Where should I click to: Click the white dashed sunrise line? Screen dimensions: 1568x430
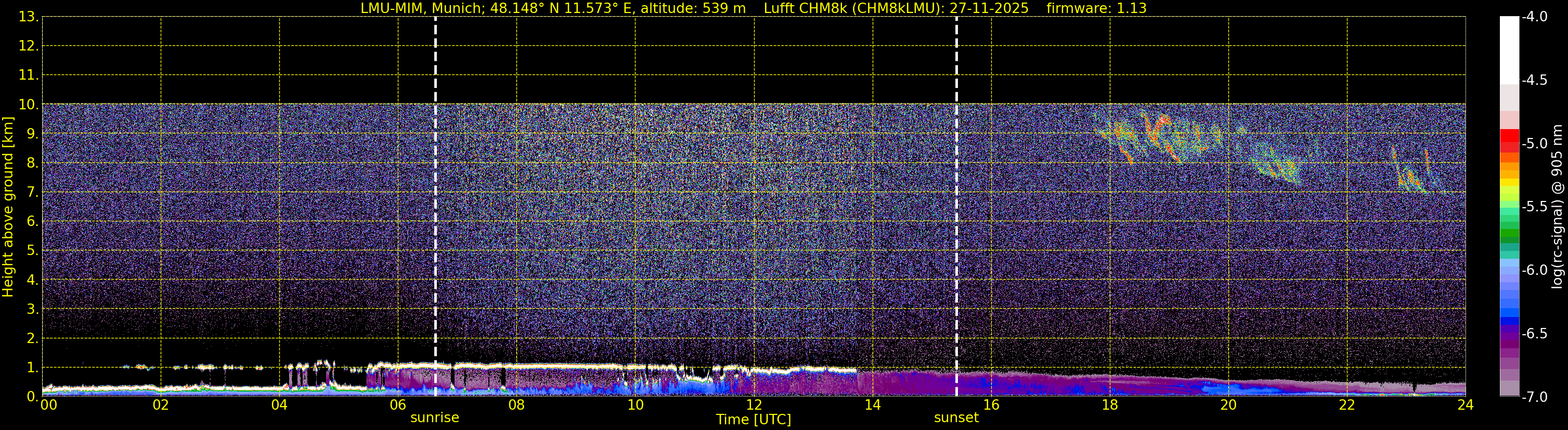click(435, 207)
